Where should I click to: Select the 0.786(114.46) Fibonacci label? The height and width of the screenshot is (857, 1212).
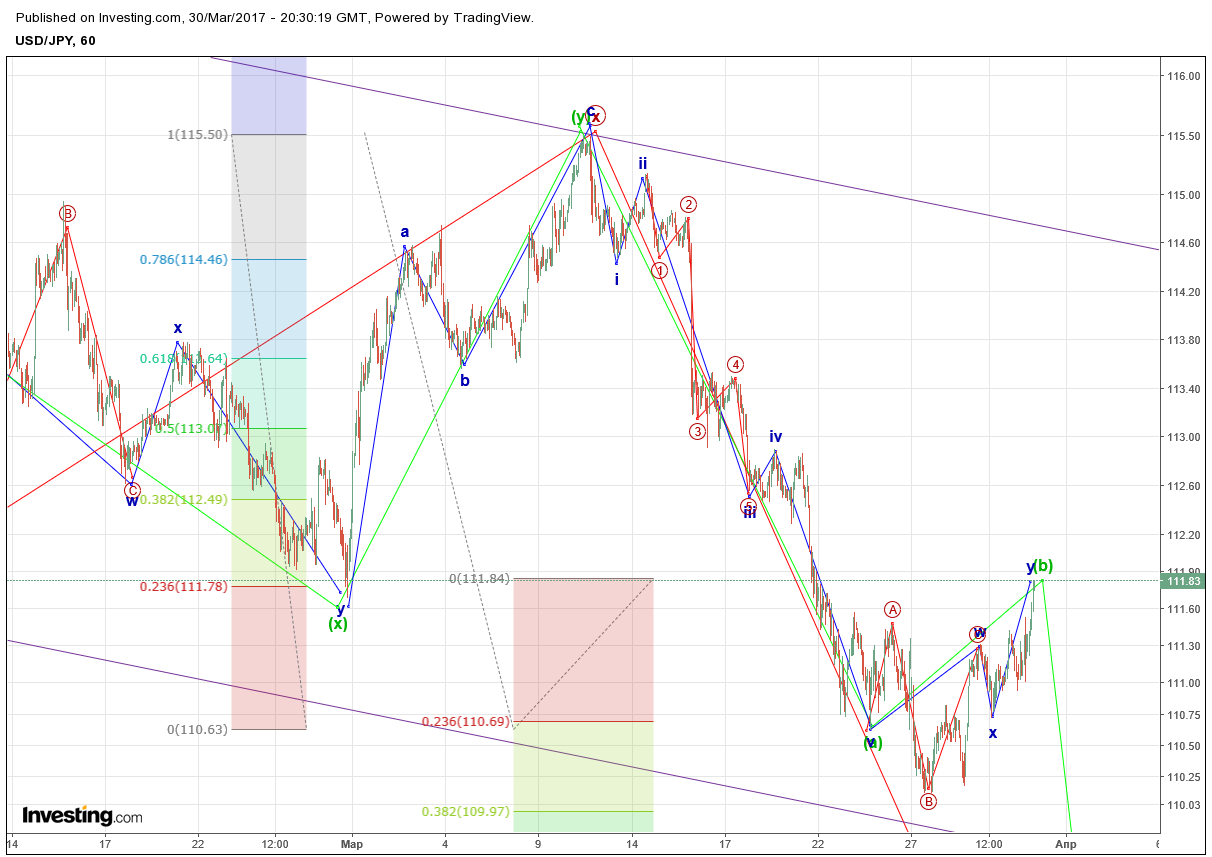click(184, 259)
